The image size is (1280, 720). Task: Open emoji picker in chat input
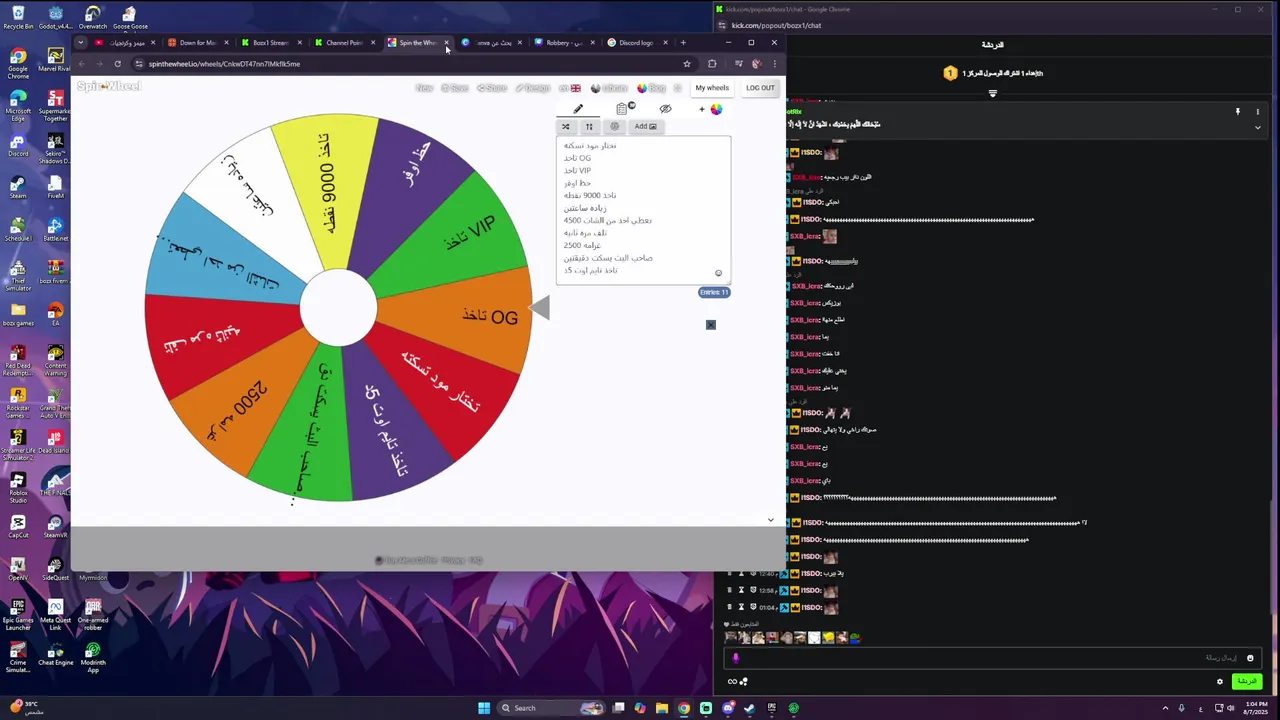pyautogui.click(x=1250, y=658)
